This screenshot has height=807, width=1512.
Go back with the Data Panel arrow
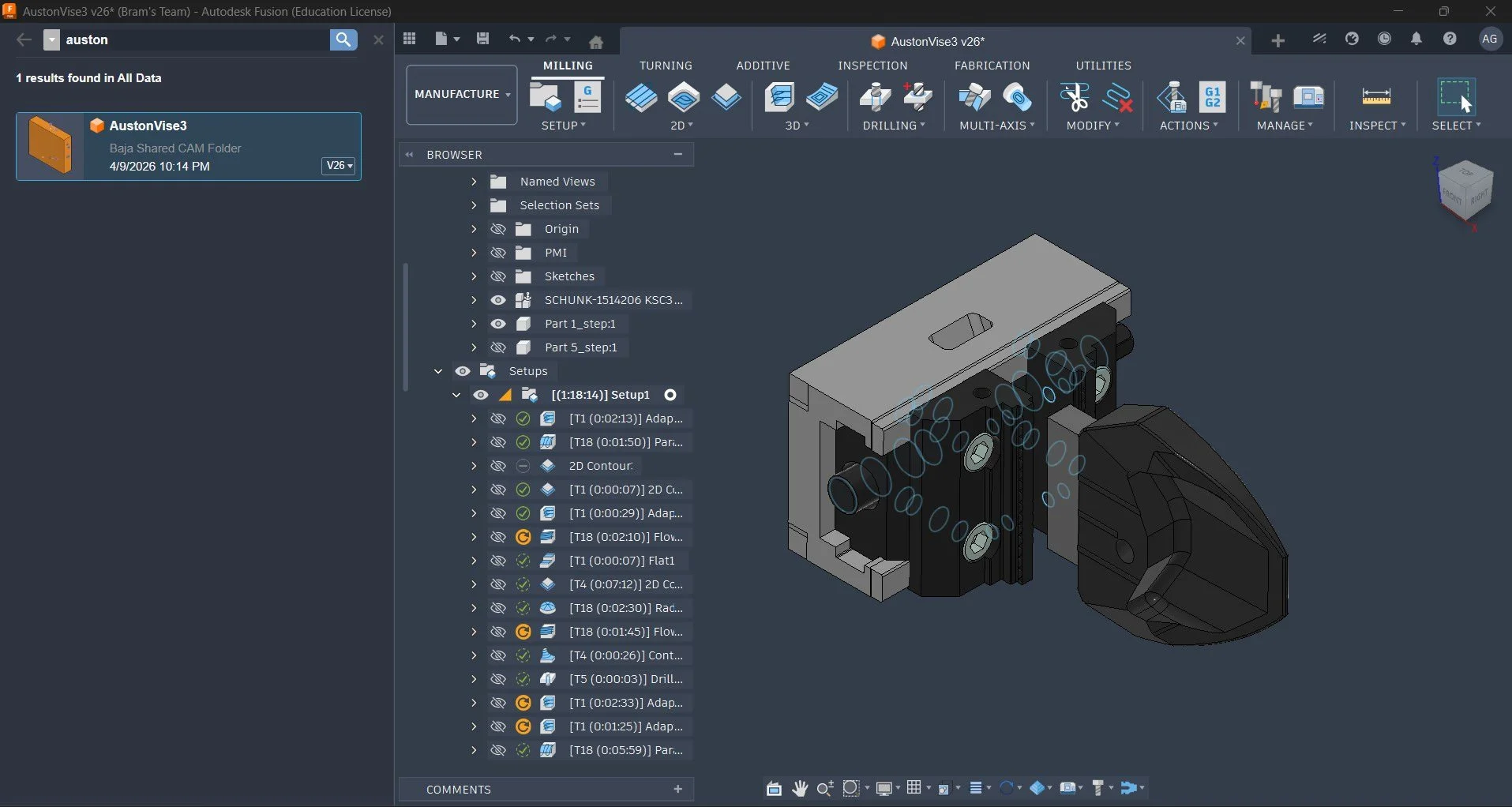tap(24, 39)
